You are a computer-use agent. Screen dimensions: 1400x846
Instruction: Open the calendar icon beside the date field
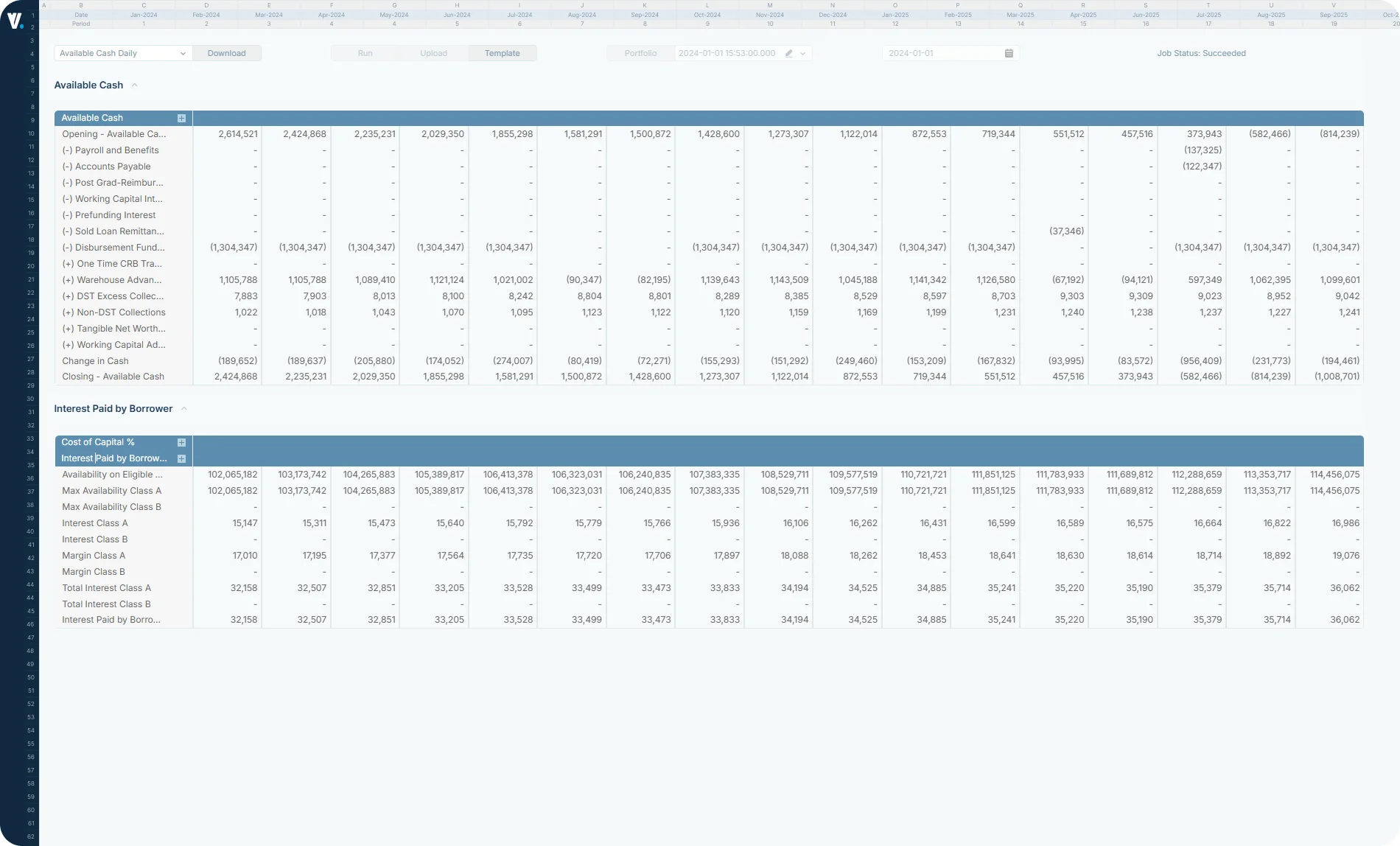1009,53
